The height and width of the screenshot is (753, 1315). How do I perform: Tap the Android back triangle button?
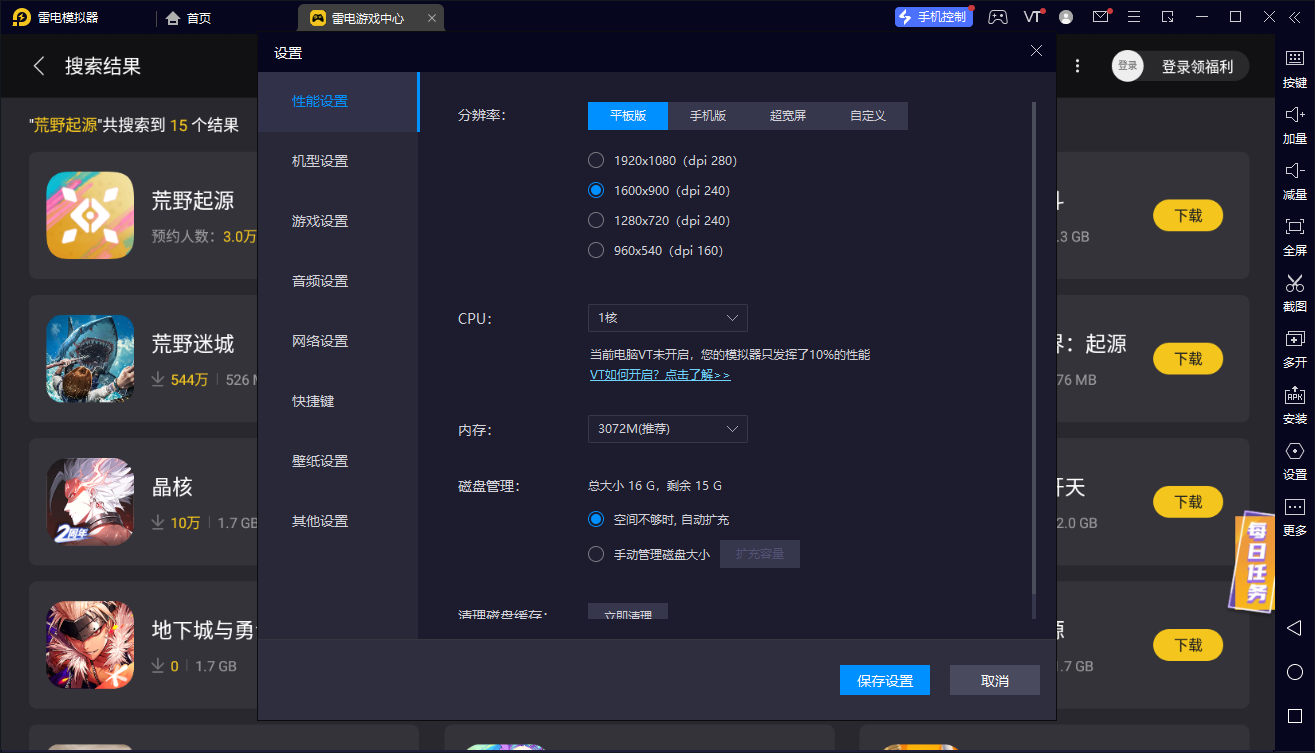1294,628
